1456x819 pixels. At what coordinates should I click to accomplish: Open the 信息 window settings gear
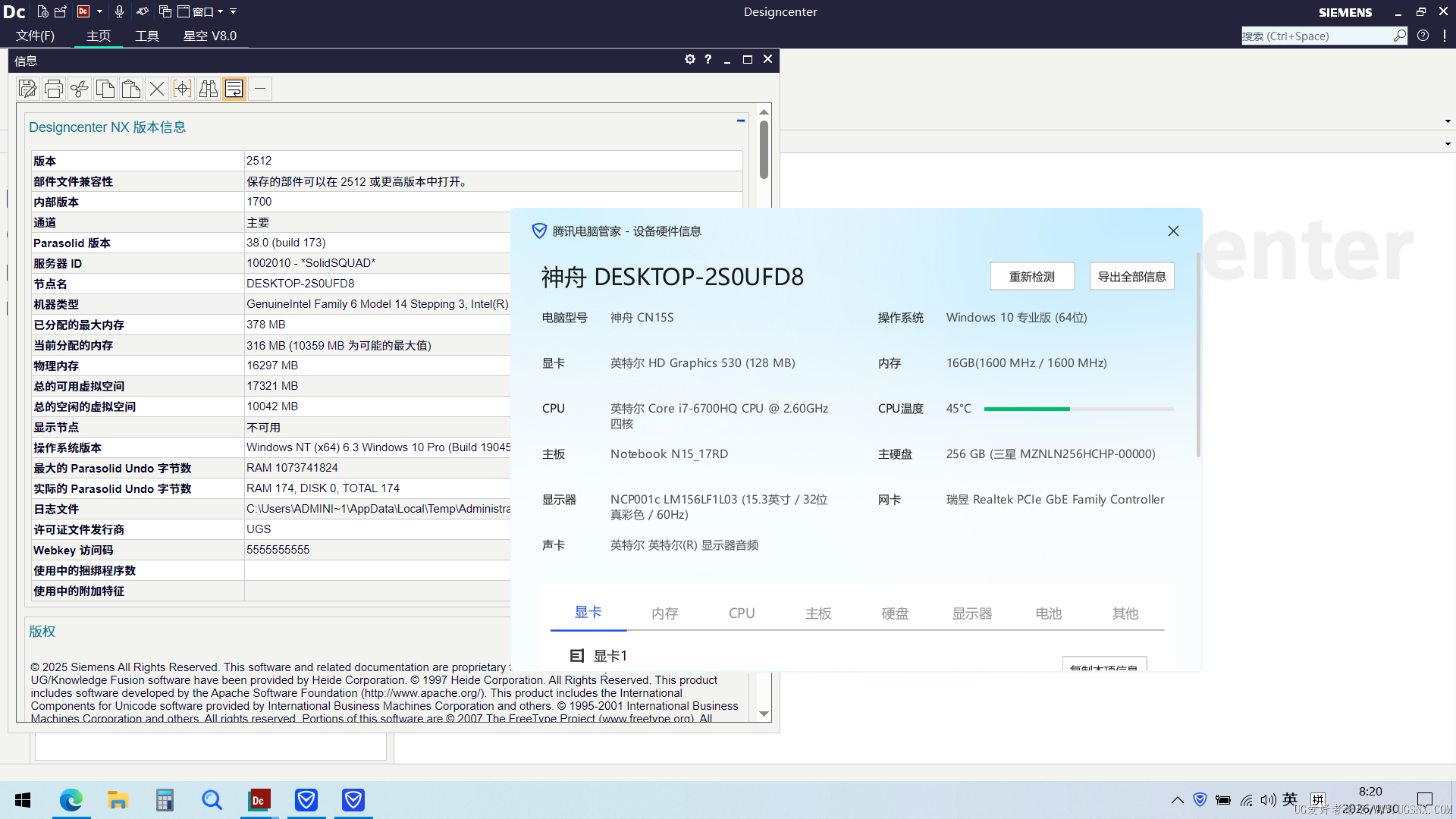coord(690,59)
